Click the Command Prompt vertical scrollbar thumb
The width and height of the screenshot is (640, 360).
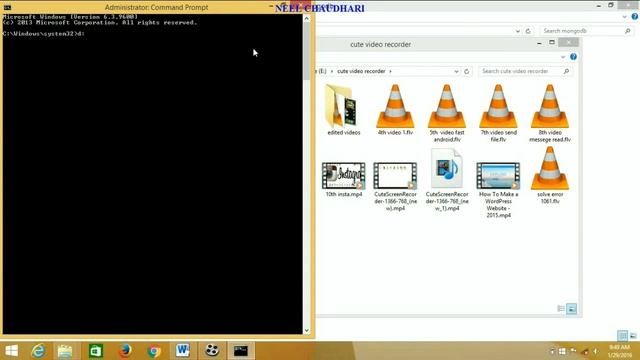307,51
